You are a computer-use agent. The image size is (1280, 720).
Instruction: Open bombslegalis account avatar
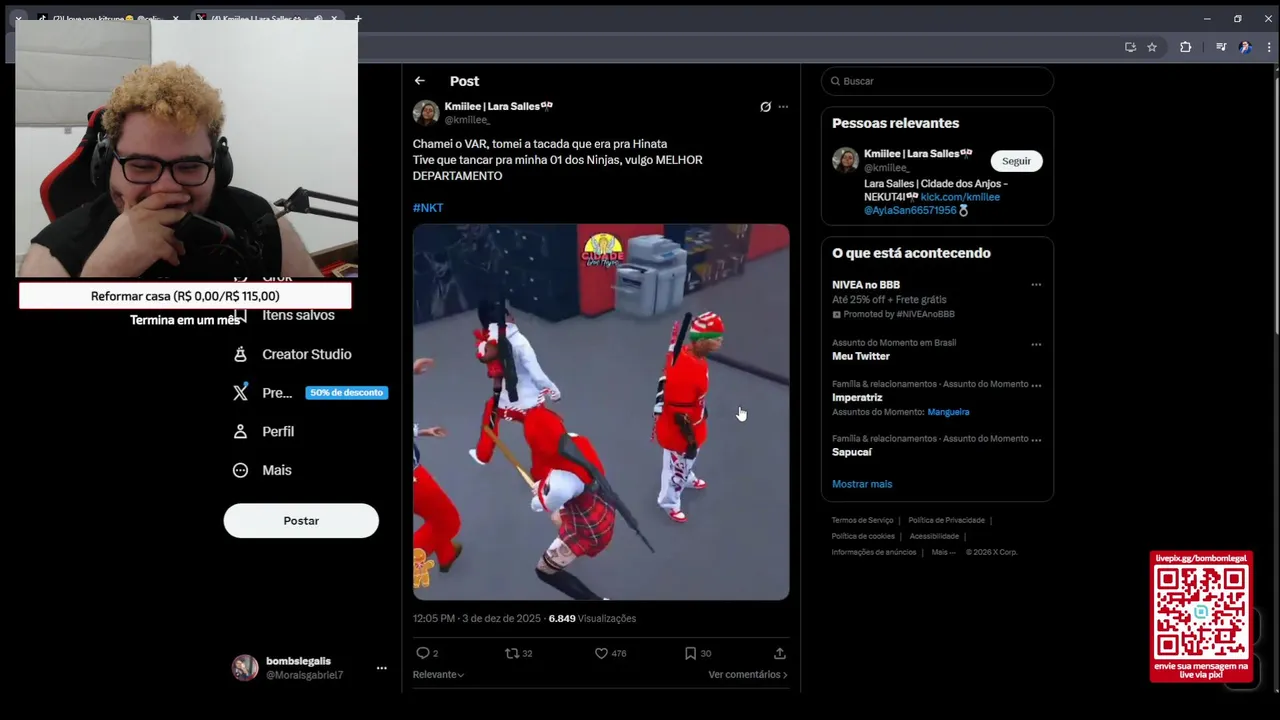coord(245,668)
